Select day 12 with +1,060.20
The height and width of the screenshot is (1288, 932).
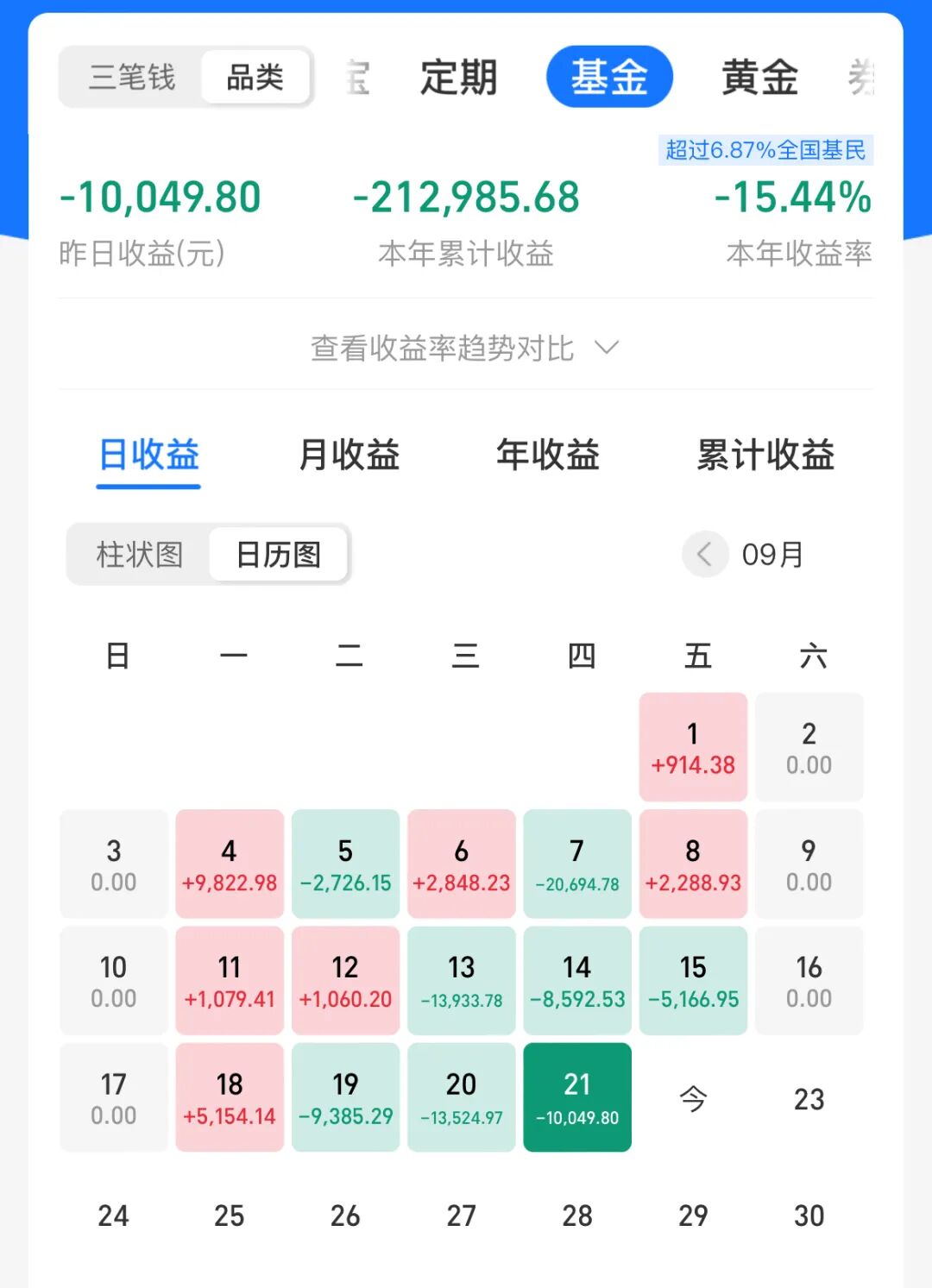[345, 981]
